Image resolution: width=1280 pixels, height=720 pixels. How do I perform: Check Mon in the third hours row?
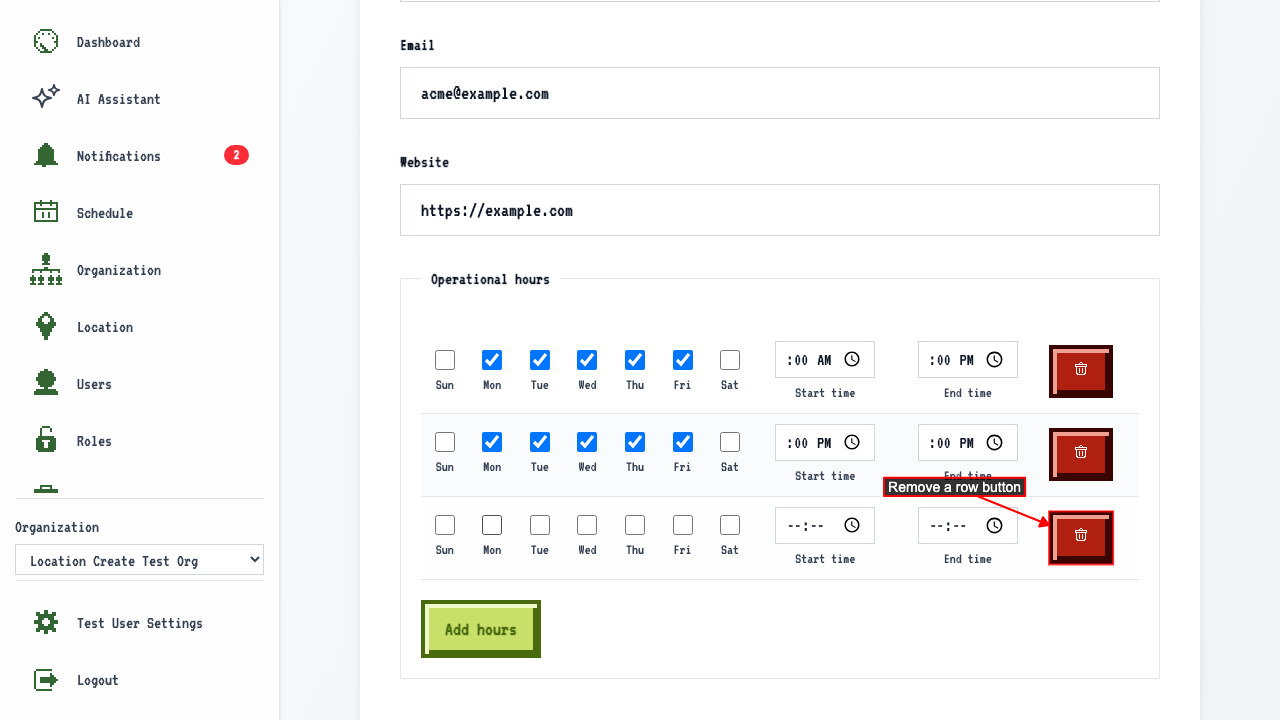coord(492,525)
